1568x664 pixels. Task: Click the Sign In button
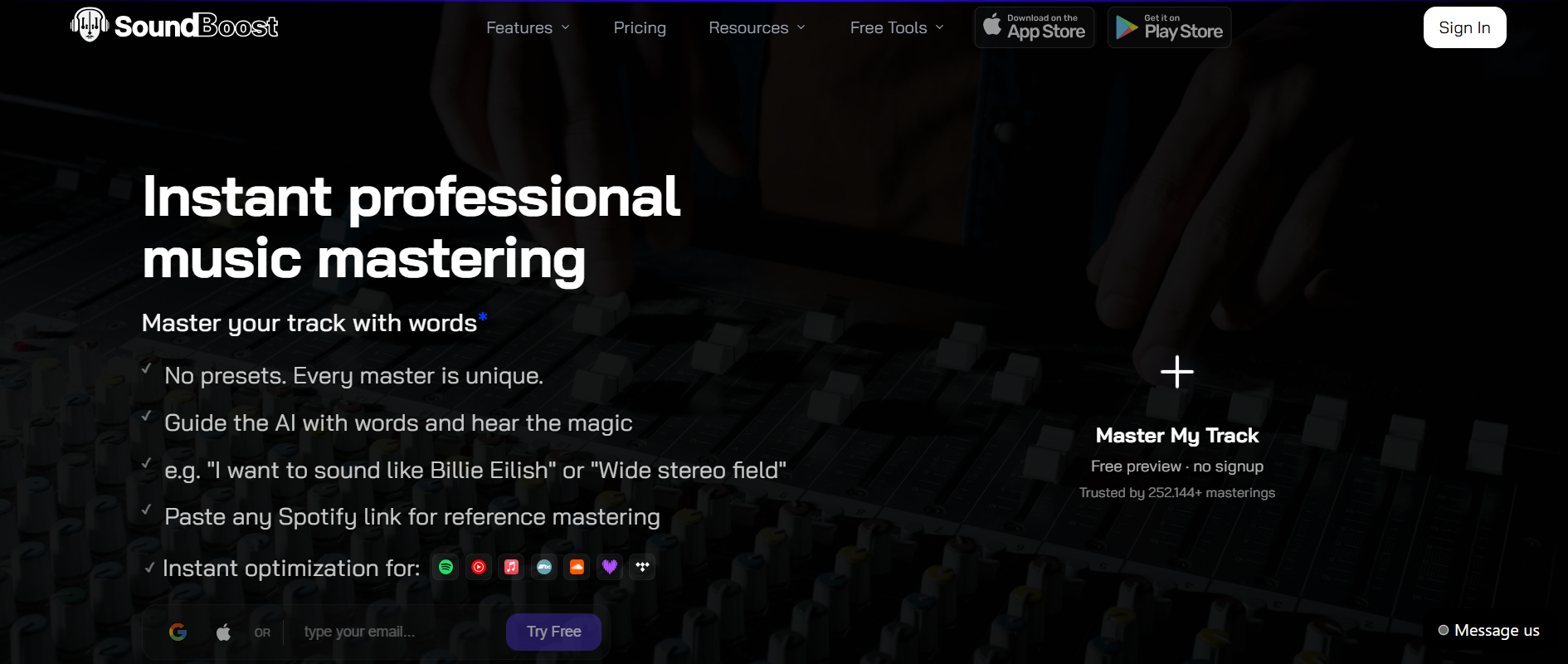1464,27
